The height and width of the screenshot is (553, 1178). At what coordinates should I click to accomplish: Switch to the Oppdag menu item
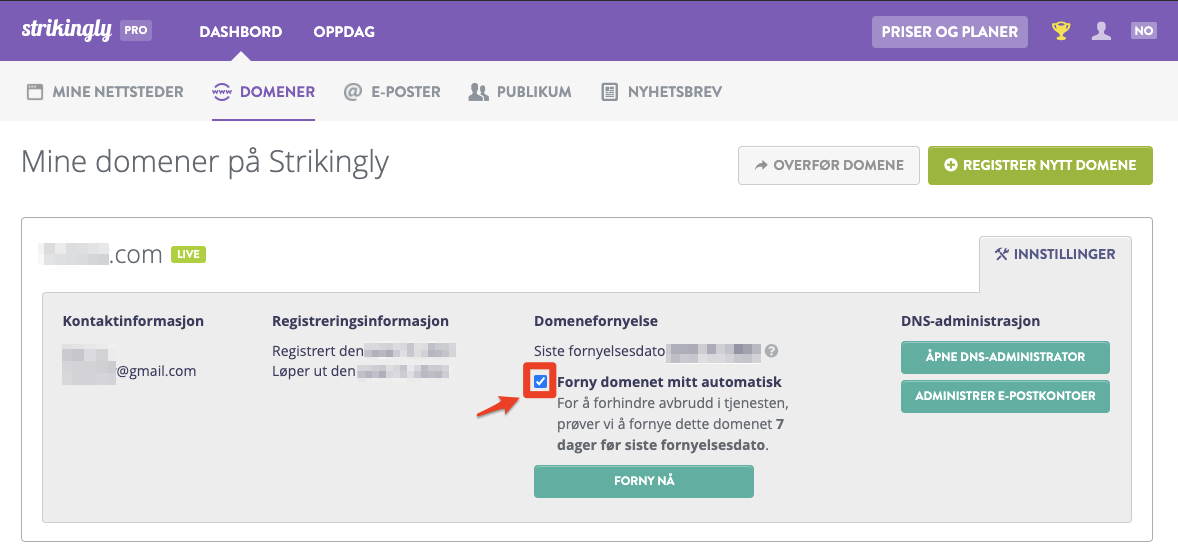click(x=344, y=32)
